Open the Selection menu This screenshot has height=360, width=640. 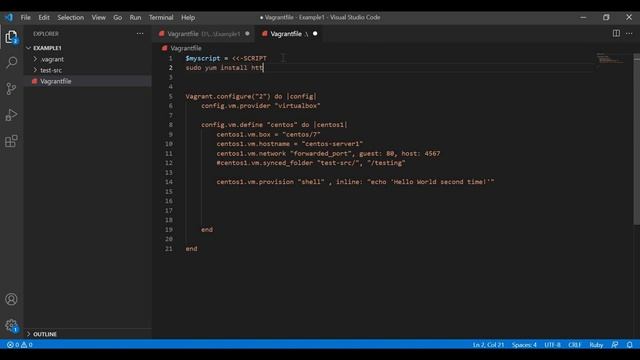[x=71, y=18]
